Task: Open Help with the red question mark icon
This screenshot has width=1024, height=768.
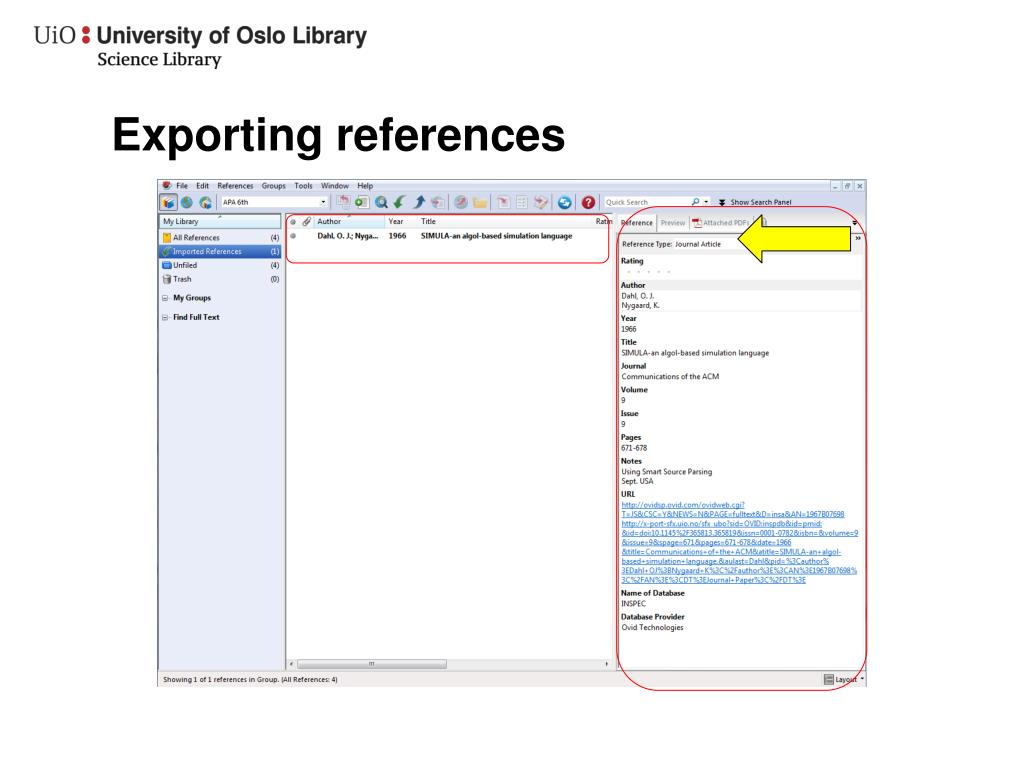Action: (x=588, y=202)
